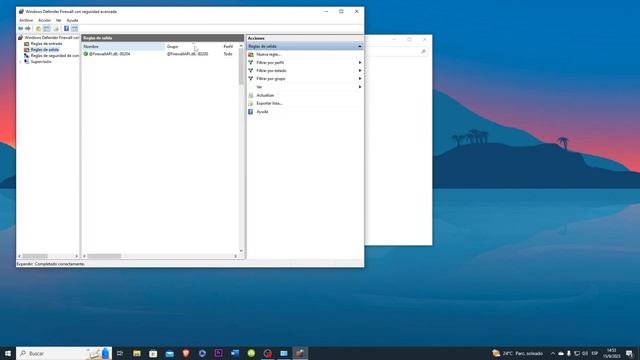
Task: Click the weather widget in the taskbar
Action: pyautogui.click(x=518, y=353)
